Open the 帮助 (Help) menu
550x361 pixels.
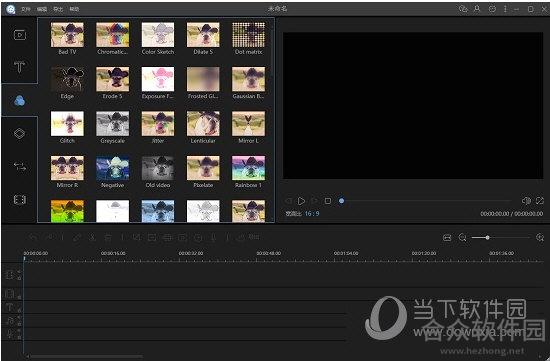pos(74,9)
